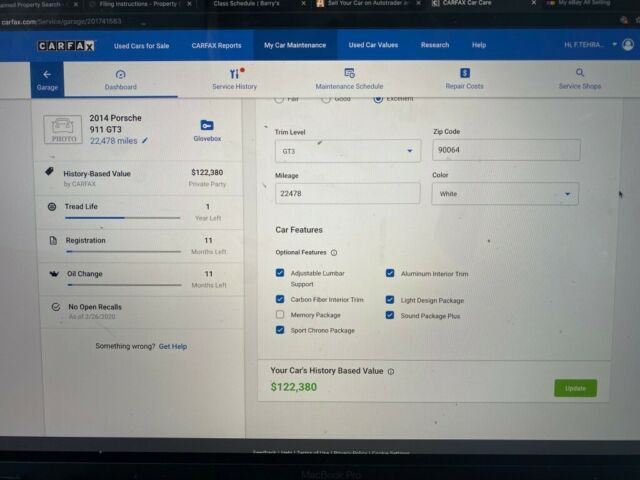
Task: Click the Oil Change progress bar
Action: point(124,285)
